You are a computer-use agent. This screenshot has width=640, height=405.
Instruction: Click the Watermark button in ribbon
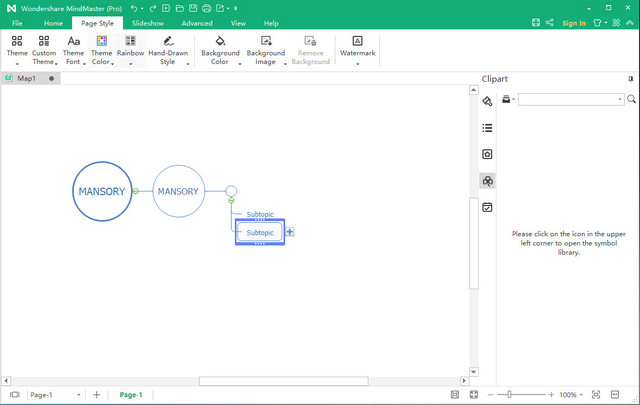[x=357, y=47]
